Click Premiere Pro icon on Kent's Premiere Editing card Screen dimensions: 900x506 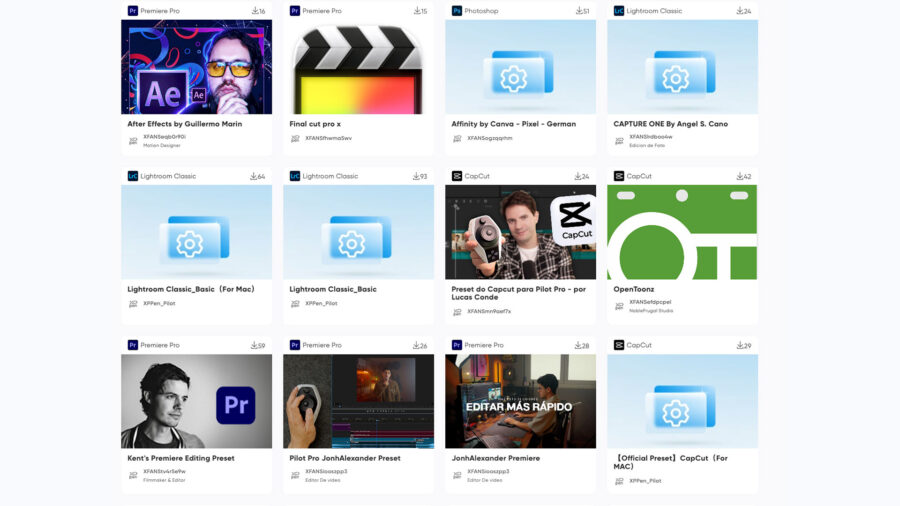[x=133, y=345]
